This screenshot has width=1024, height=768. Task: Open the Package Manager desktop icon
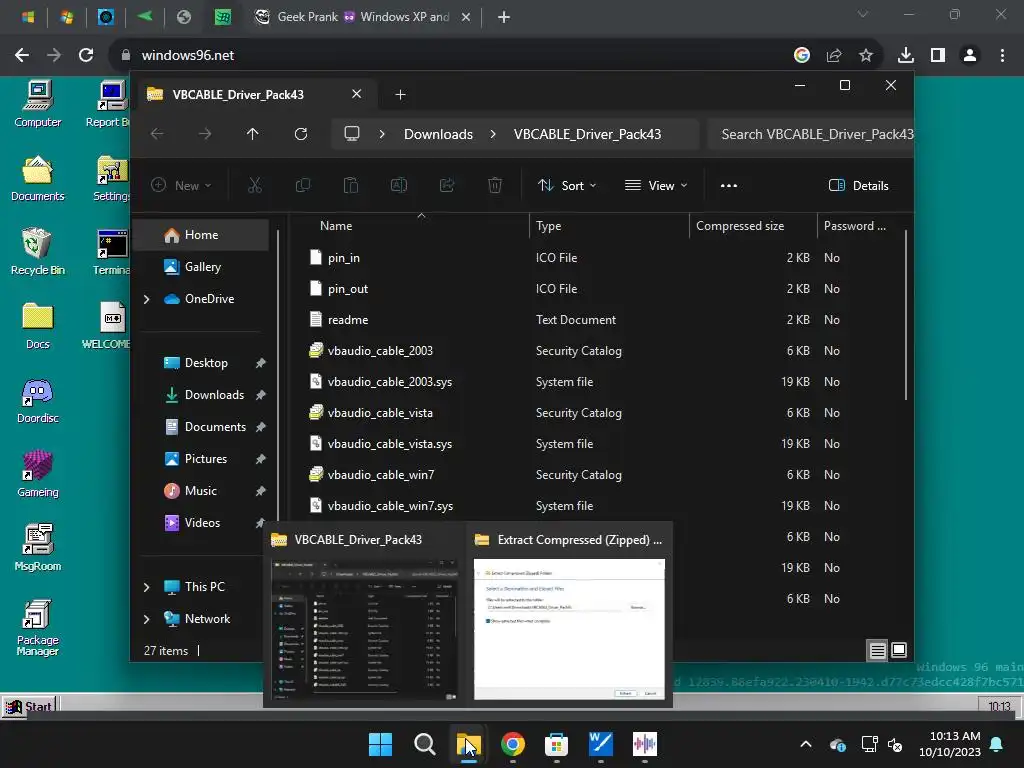(x=37, y=627)
